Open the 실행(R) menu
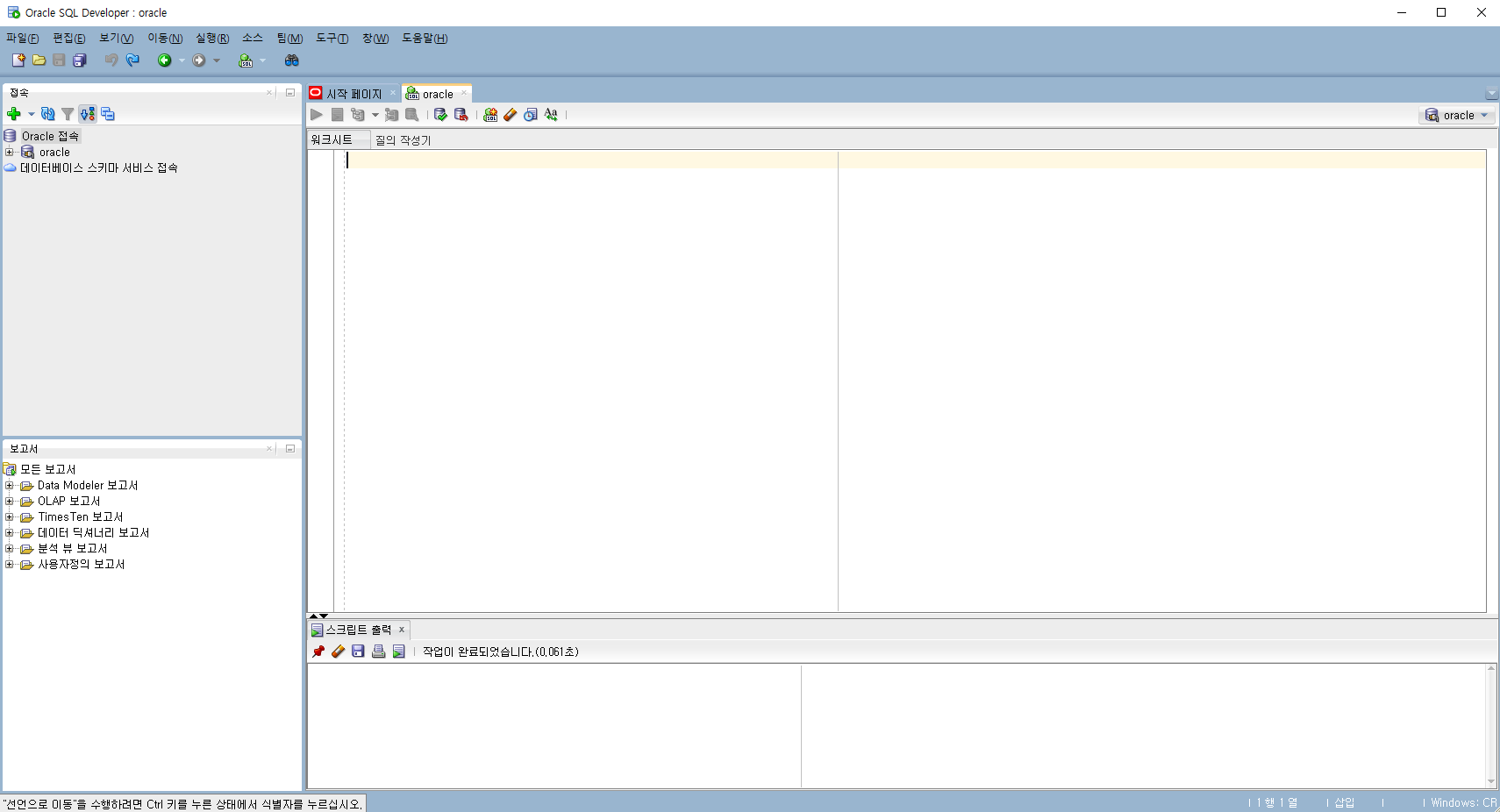This screenshot has height=812, width=1500. (x=212, y=39)
